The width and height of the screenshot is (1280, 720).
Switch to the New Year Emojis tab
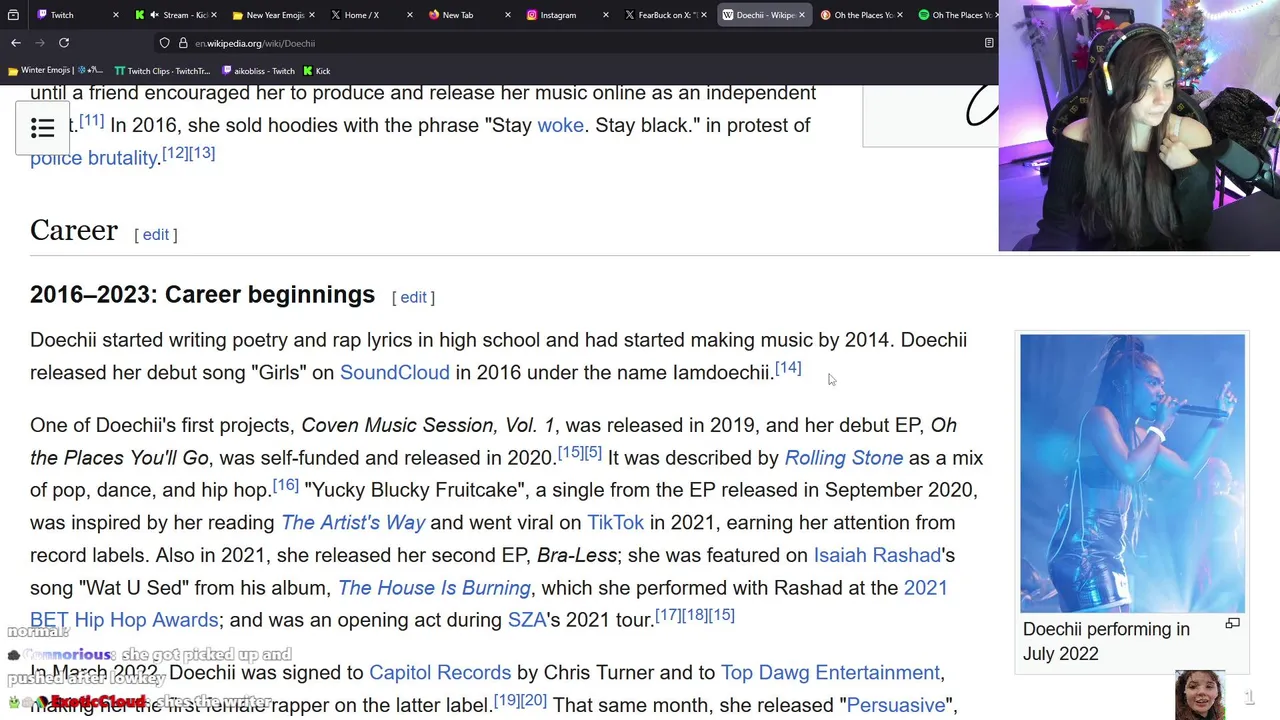[x=275, y=15]
